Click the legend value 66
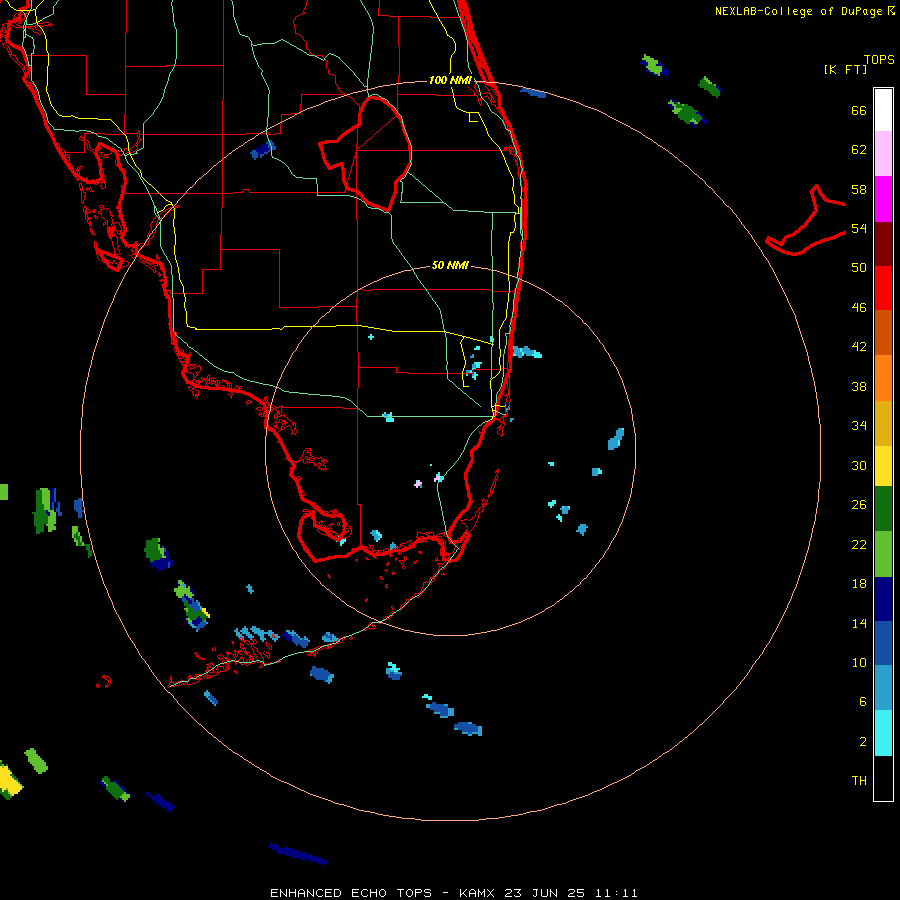This screenshot has height=900, width=900. click(x=859, y=110)
